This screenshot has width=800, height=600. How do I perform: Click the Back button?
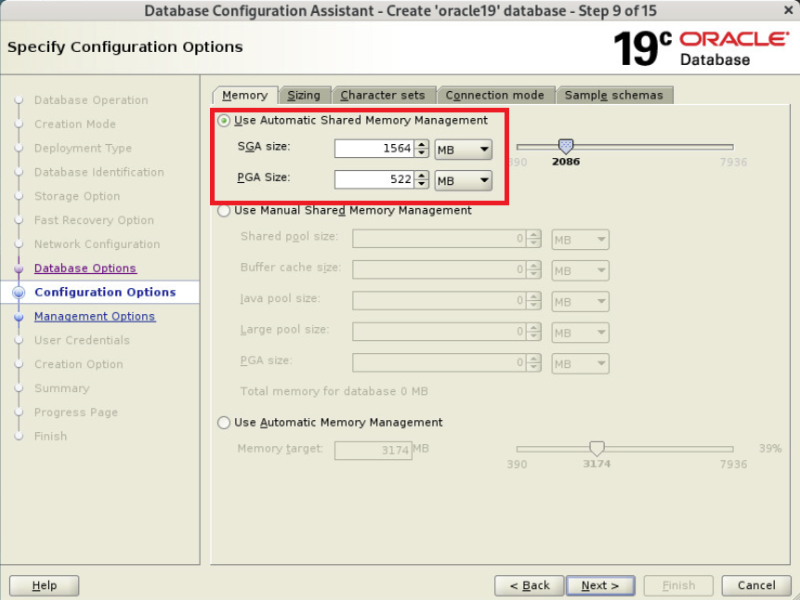click(529, 585)
